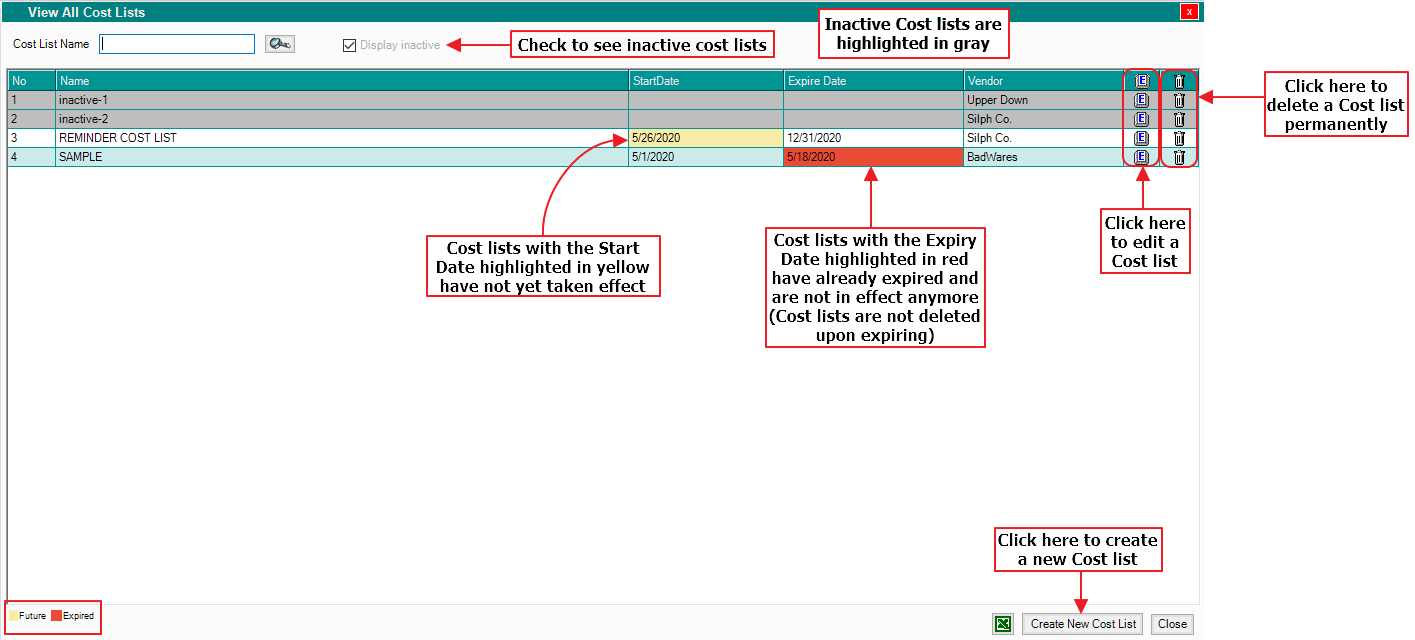
Task: Edit the inactive-1 cost list
Action: click(x=1141, y=100)
